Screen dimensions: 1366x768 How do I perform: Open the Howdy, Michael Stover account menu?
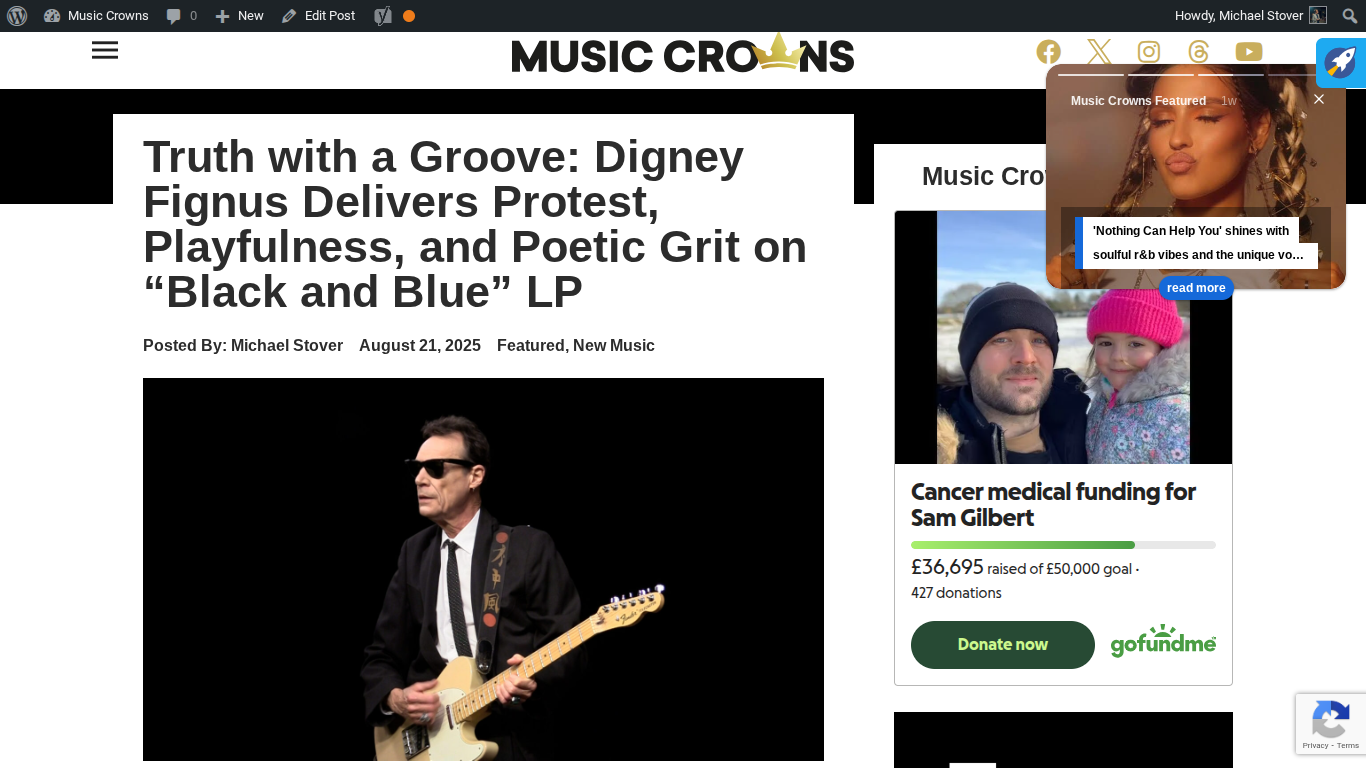[1250, 16]
